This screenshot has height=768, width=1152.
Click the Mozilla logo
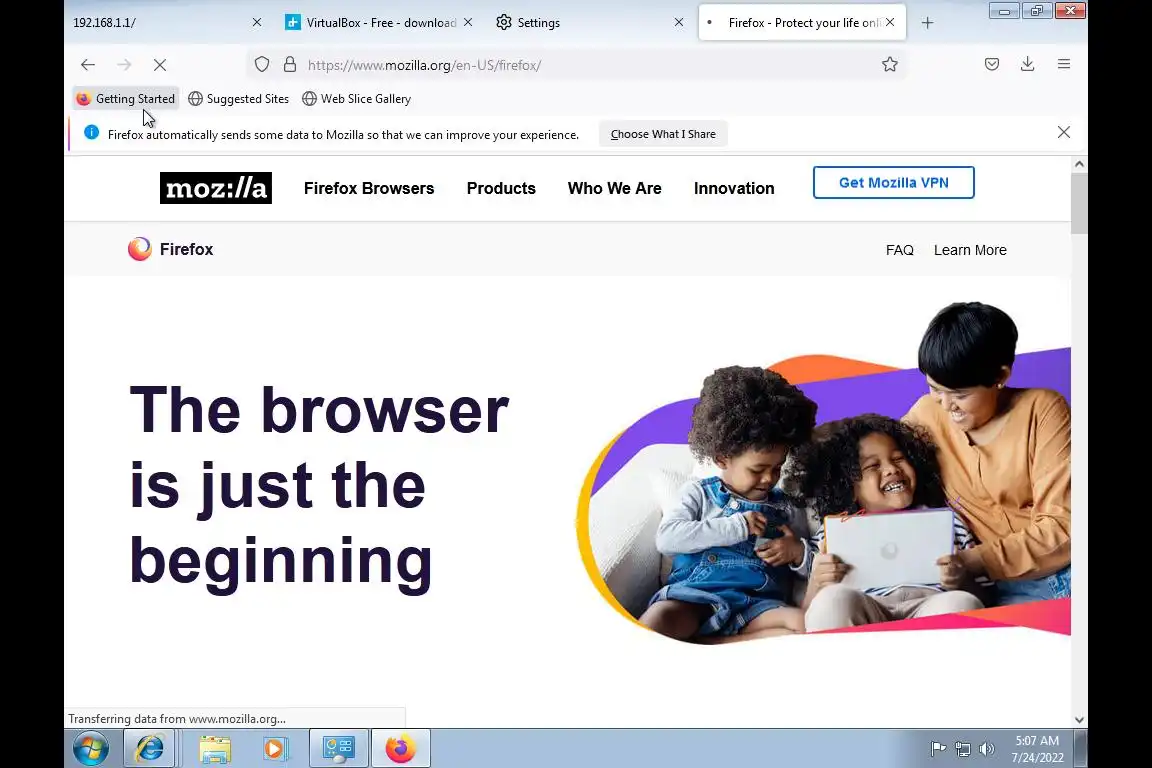216,188
